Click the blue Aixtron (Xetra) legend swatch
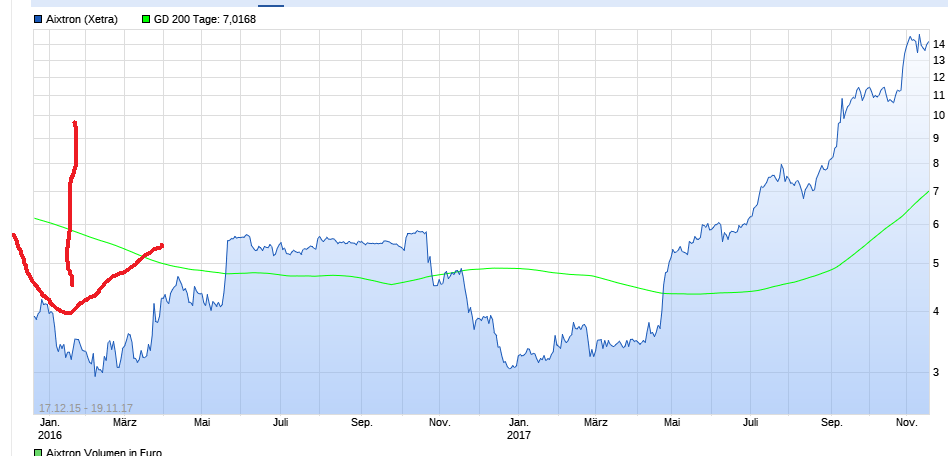Screen dimensions: 948x456 point(39,19)
